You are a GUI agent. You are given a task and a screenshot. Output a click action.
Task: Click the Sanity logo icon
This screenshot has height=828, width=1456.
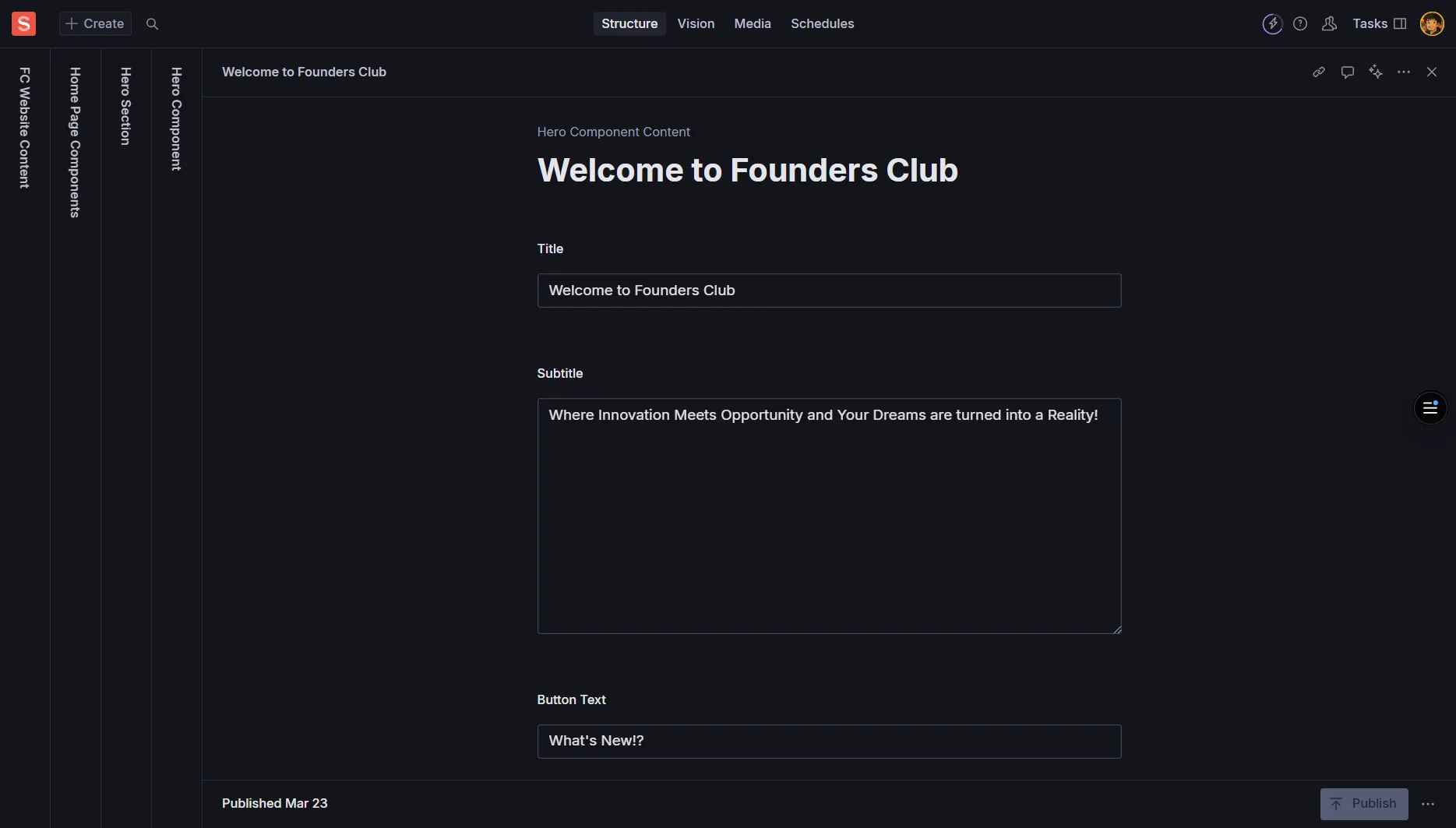coord(23,23)
